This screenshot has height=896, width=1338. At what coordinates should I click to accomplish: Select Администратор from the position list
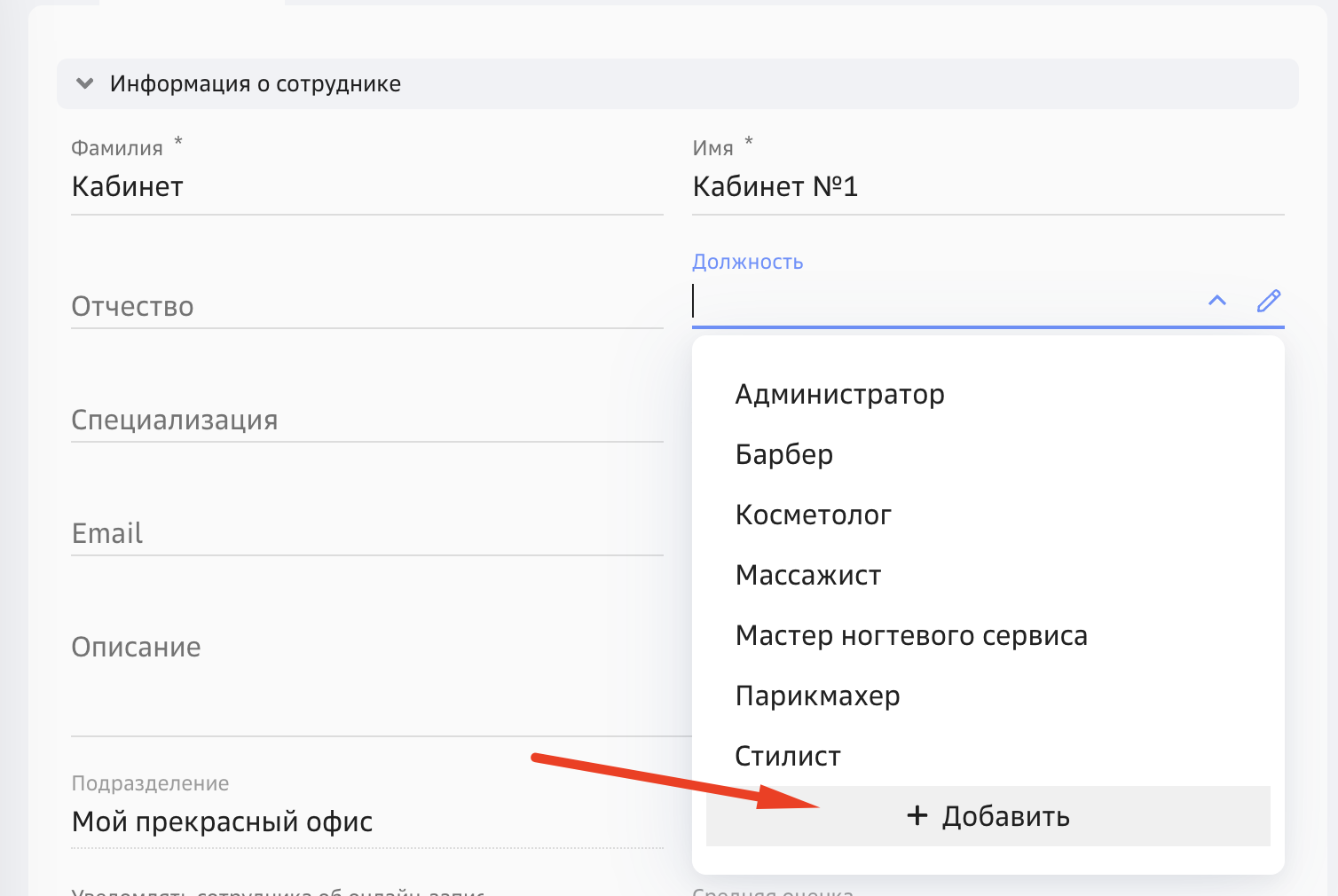[x=839, y=394]
